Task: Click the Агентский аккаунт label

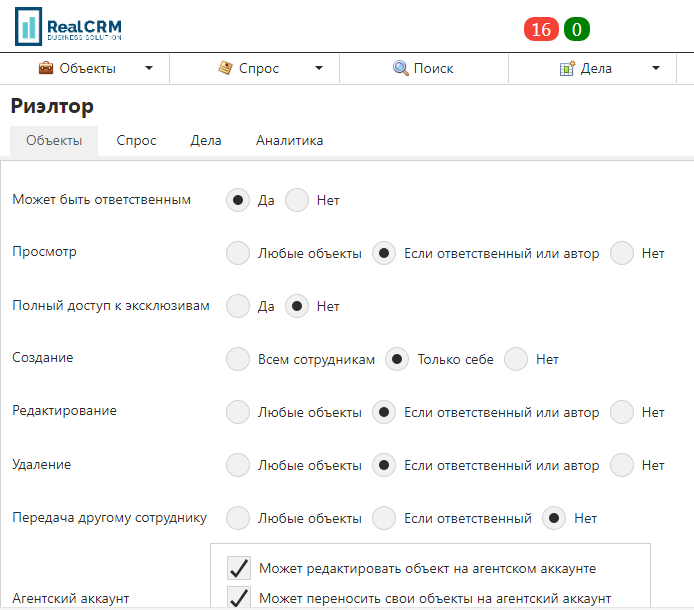Action: [x=71, y=598]
